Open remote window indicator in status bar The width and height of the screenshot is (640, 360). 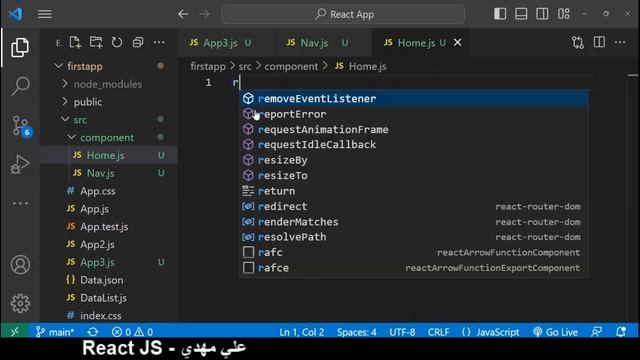[x=15, y=332]
